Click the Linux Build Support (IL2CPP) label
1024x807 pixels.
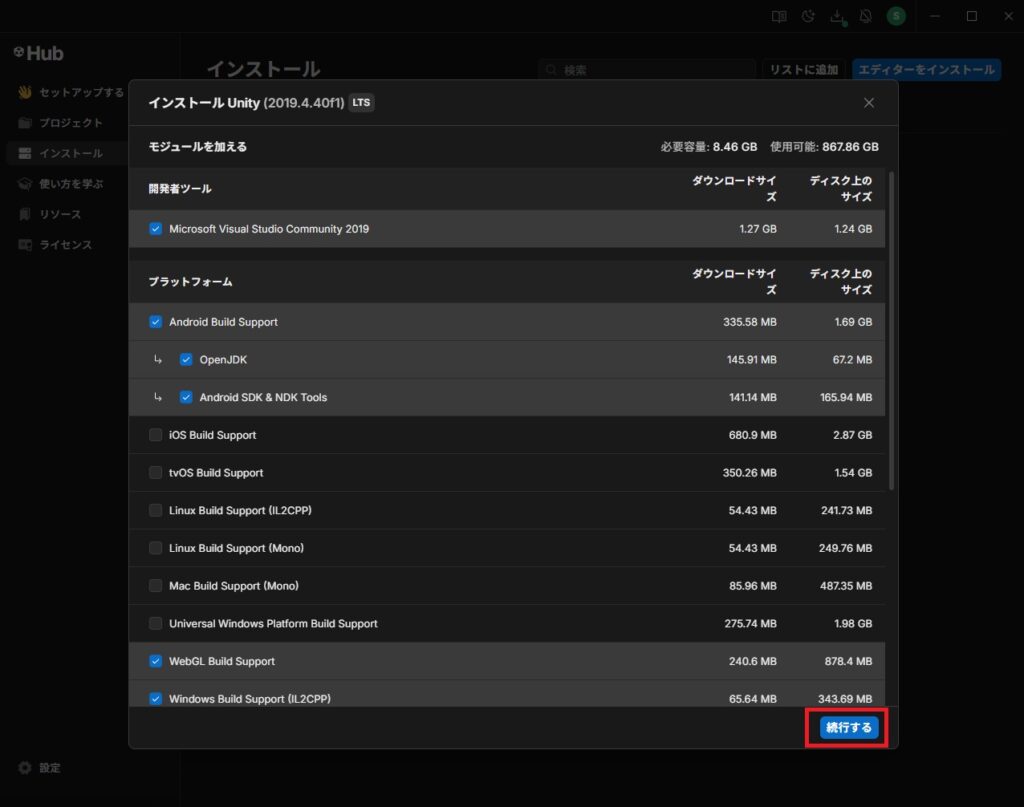[240, 511]
